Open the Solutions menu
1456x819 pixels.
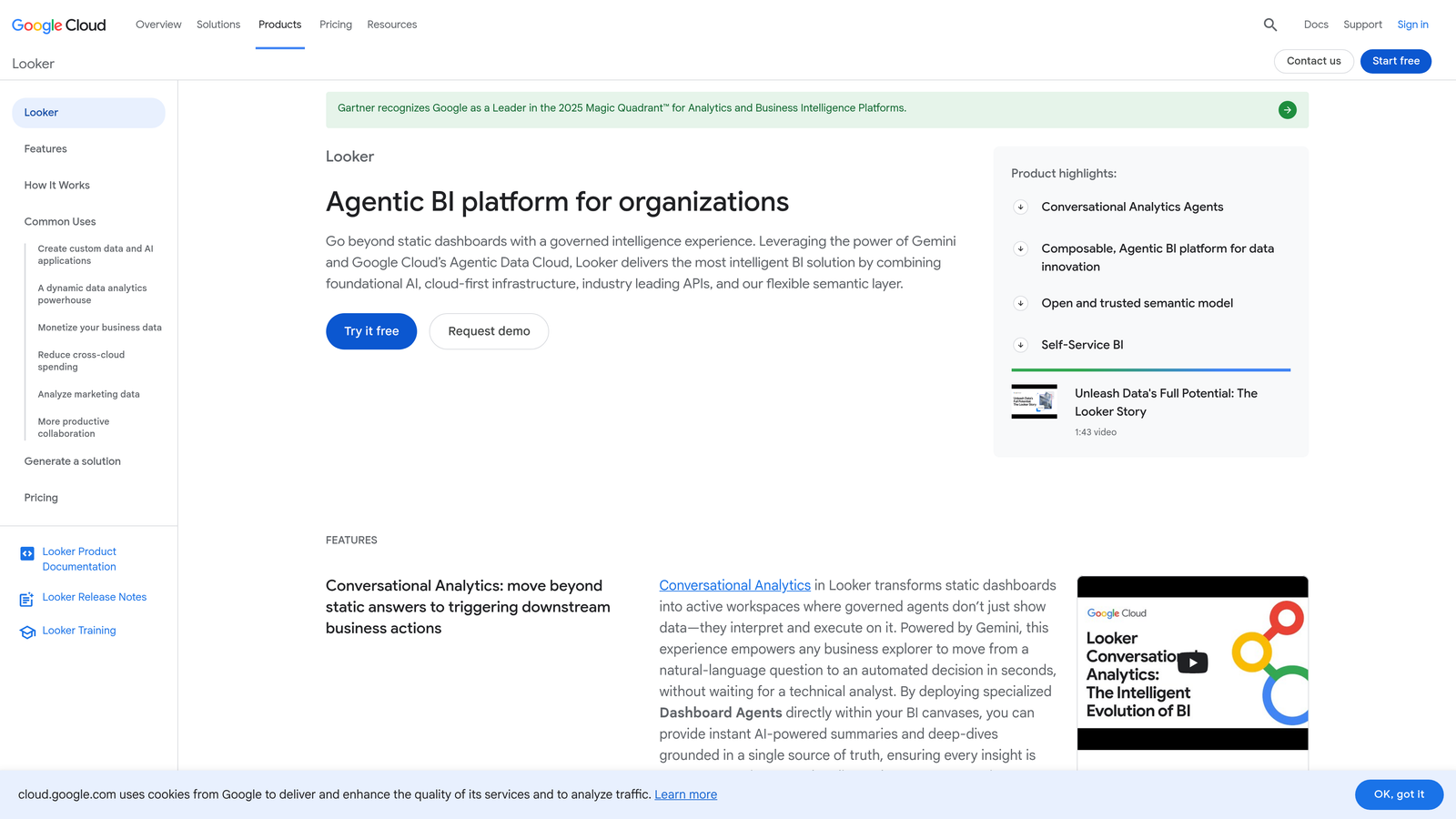218,25
